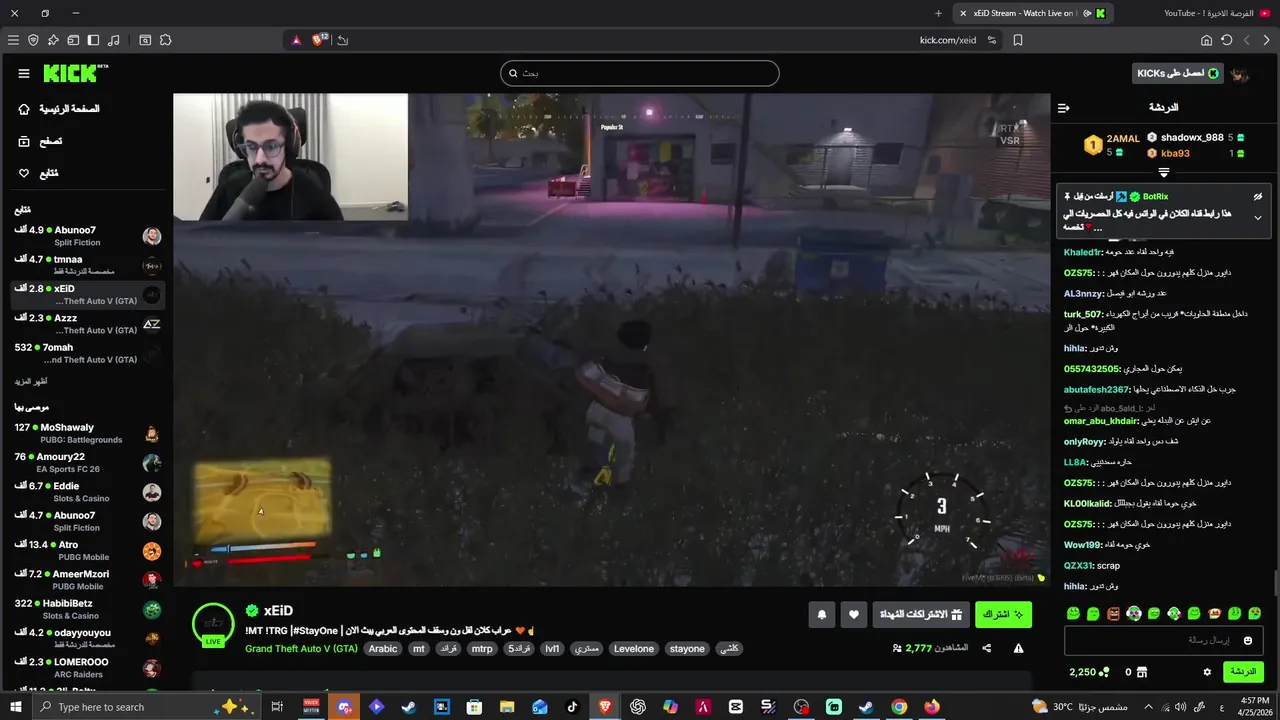
Task: Expand the chat leaderboard chevron
Action: (x=1163, y=173)
